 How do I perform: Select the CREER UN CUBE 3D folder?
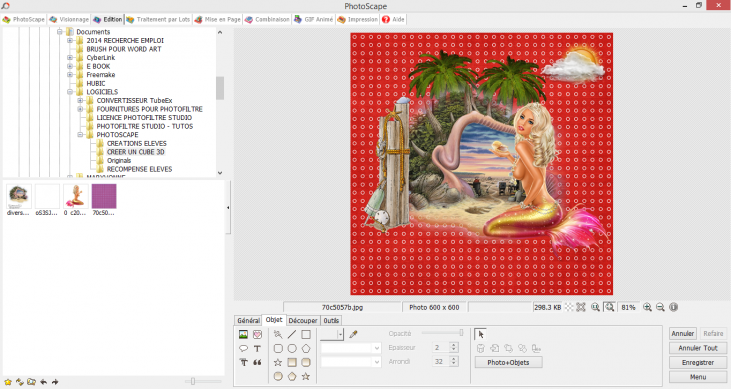pos(135,152)
